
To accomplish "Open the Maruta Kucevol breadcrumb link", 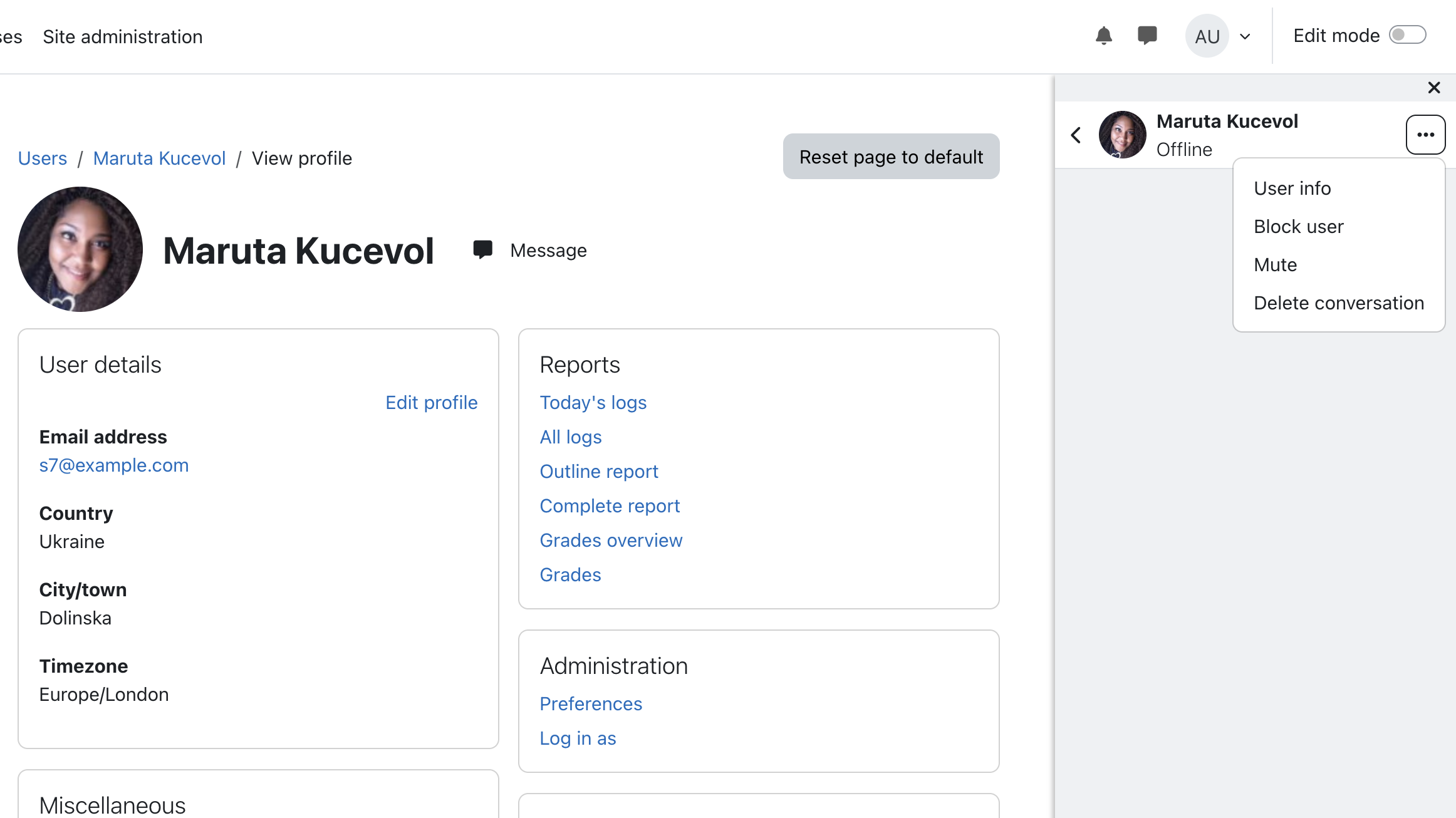I will pos(159,158).
